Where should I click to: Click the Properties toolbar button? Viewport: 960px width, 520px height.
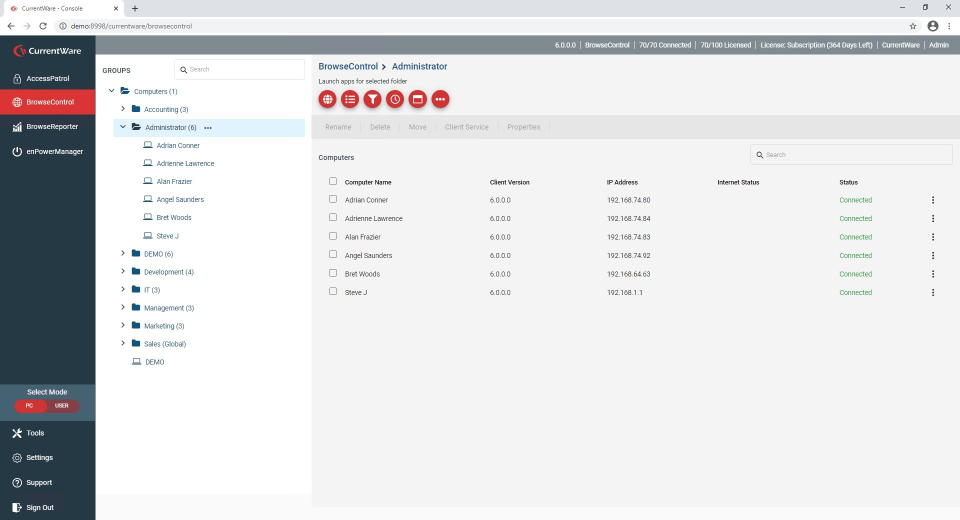point(523,127)
